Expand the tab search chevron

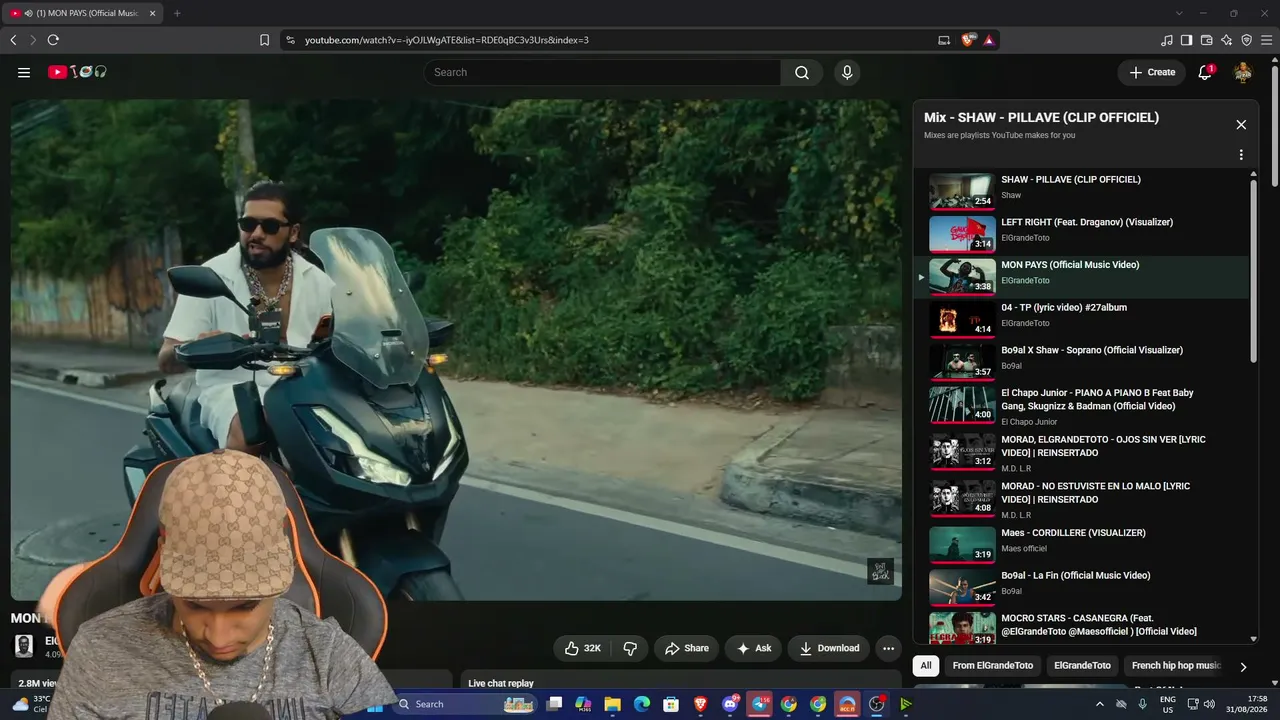(1179, 13)
